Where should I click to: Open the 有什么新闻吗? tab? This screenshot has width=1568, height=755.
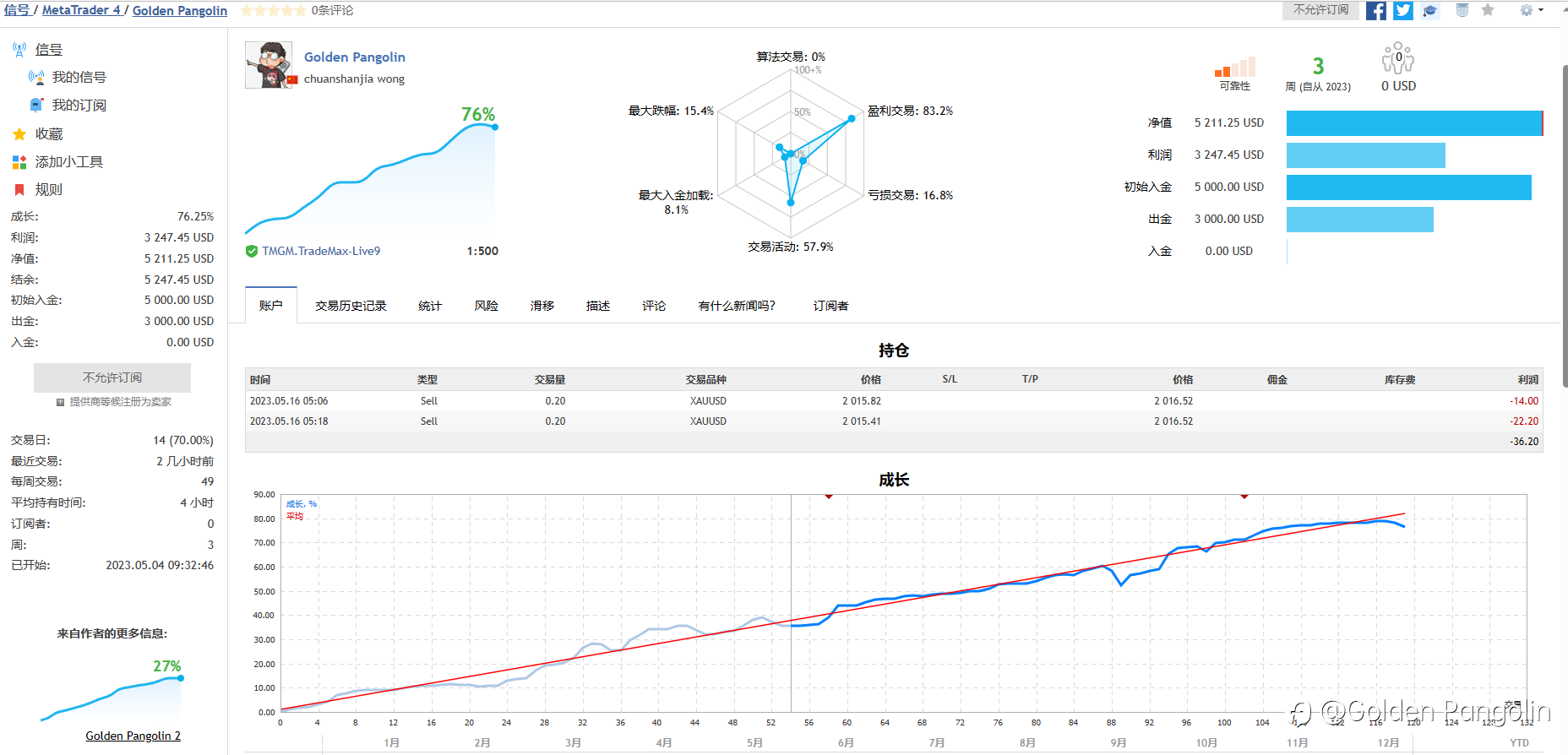737,306
